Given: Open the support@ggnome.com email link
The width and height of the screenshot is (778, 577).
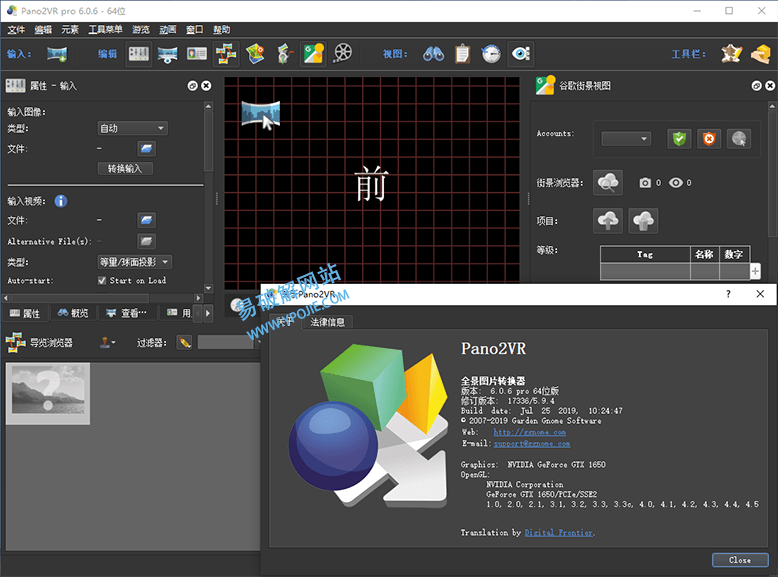Looking at the screenshot, I should pos(532,444).
